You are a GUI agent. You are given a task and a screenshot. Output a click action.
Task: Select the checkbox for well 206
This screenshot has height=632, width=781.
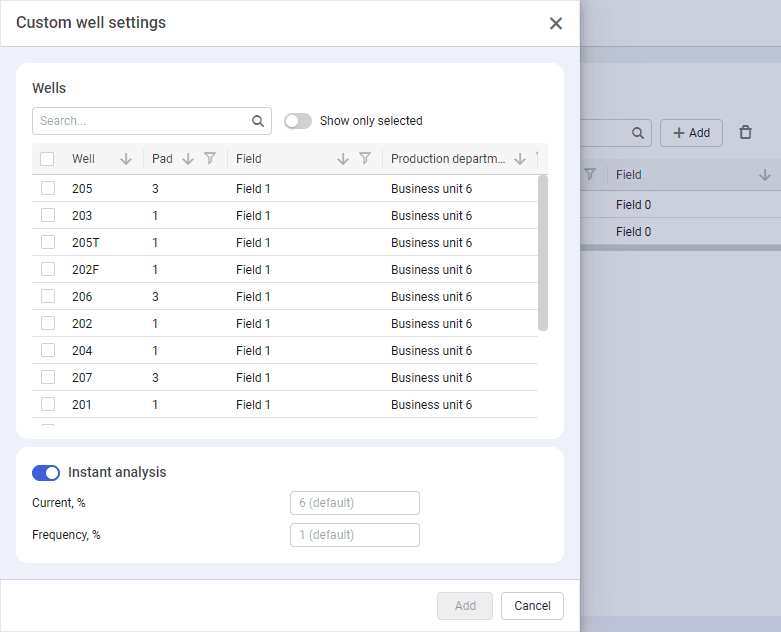click(x=48, y=296)
